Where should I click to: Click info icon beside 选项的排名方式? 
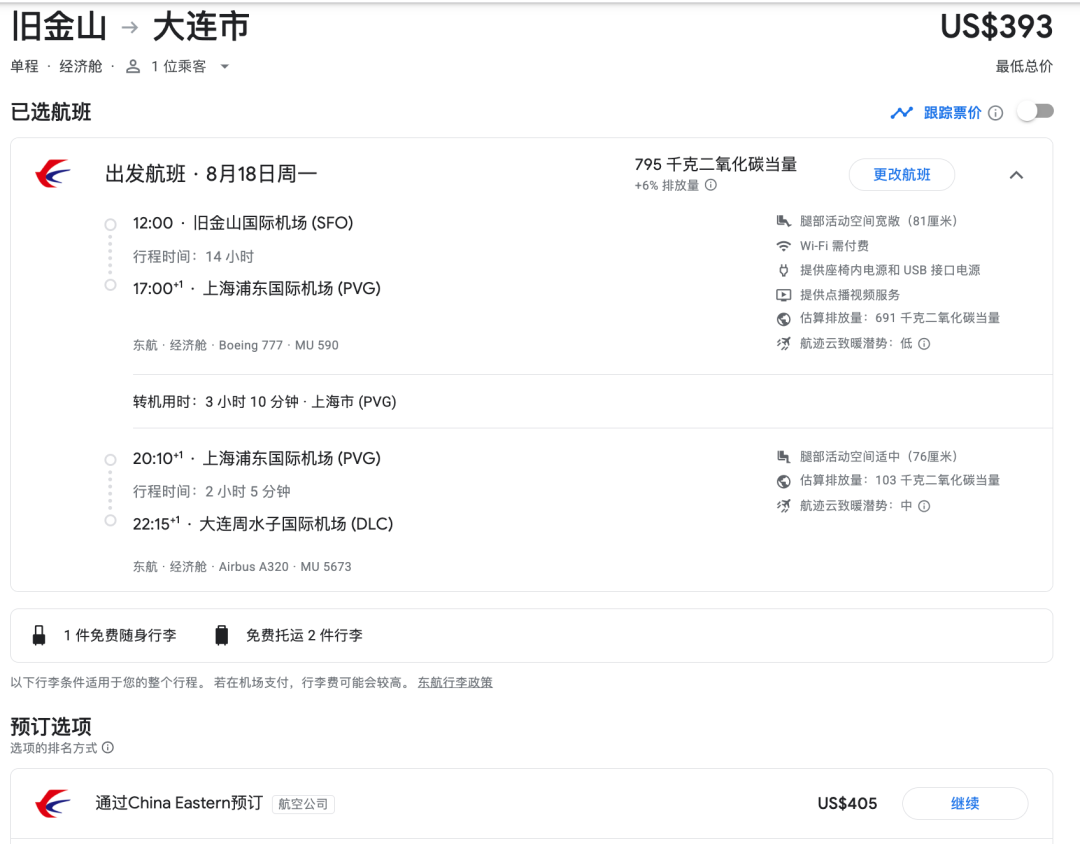click(x=108, y=747)
